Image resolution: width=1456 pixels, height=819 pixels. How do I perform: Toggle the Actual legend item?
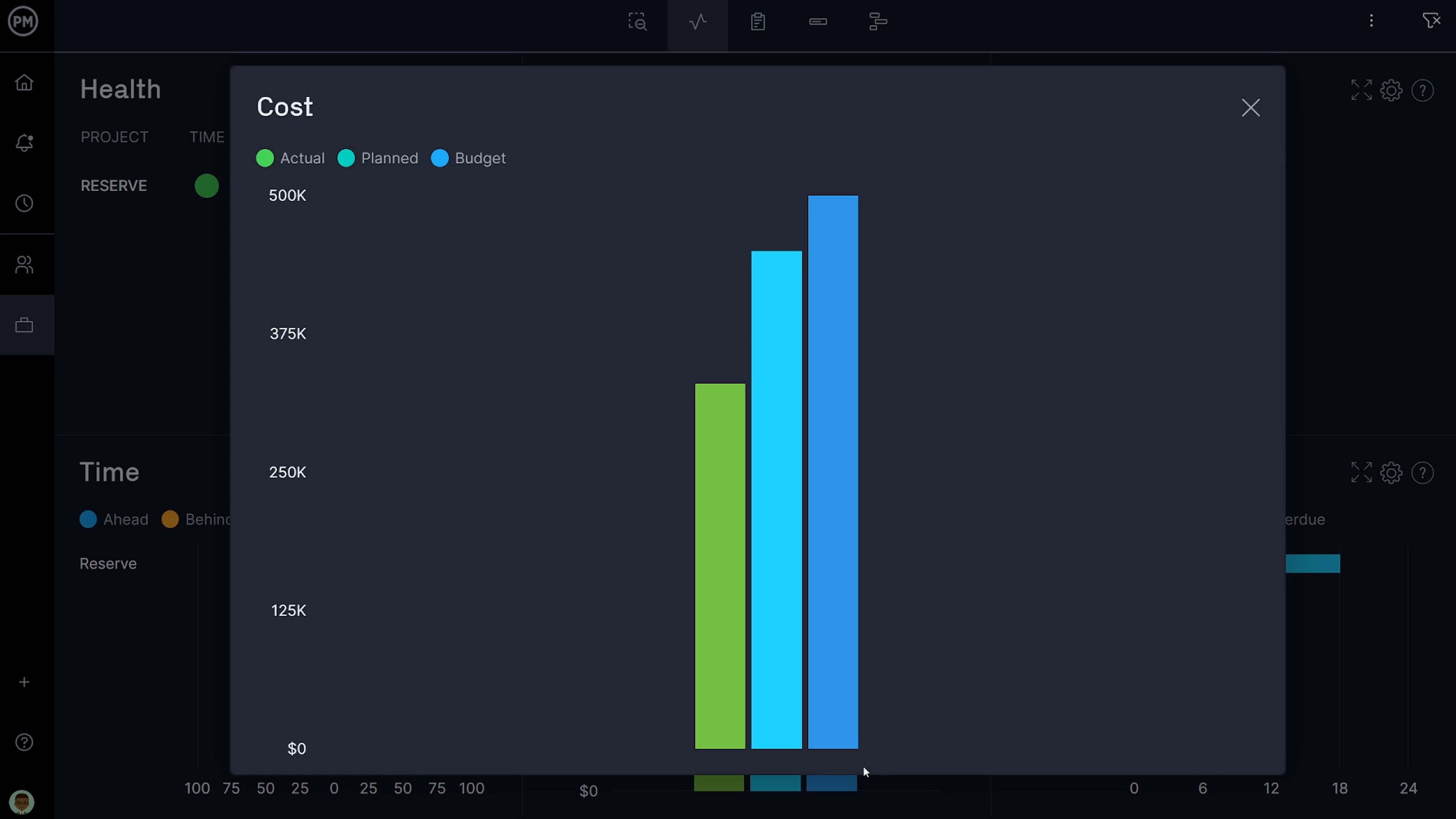290,158
